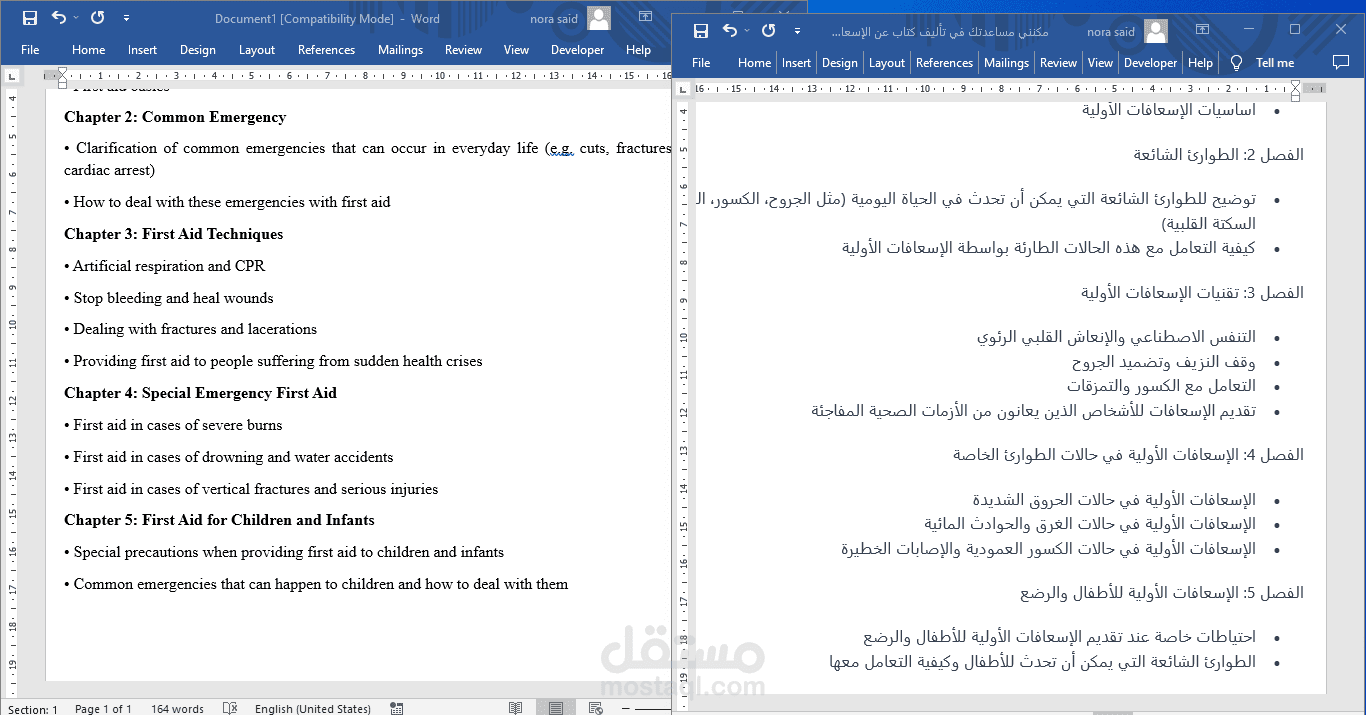
Task: Open the File tab in the left window
Action: click(x=30, y=50)
